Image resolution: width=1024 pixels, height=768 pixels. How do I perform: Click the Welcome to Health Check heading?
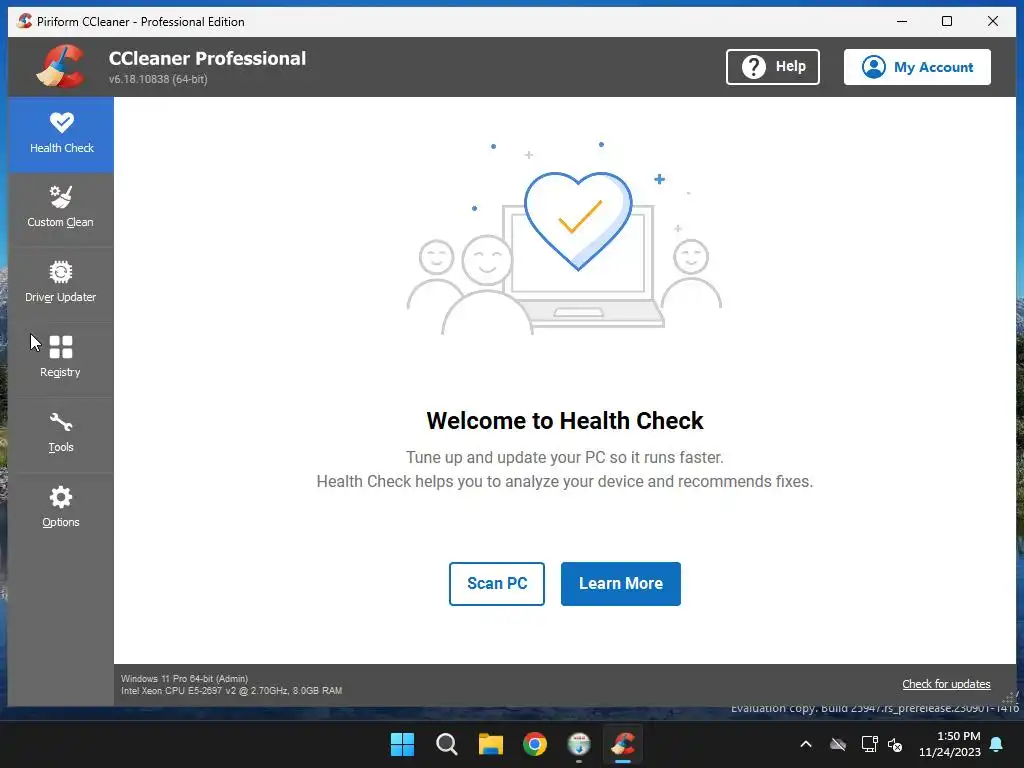[565, 421]
